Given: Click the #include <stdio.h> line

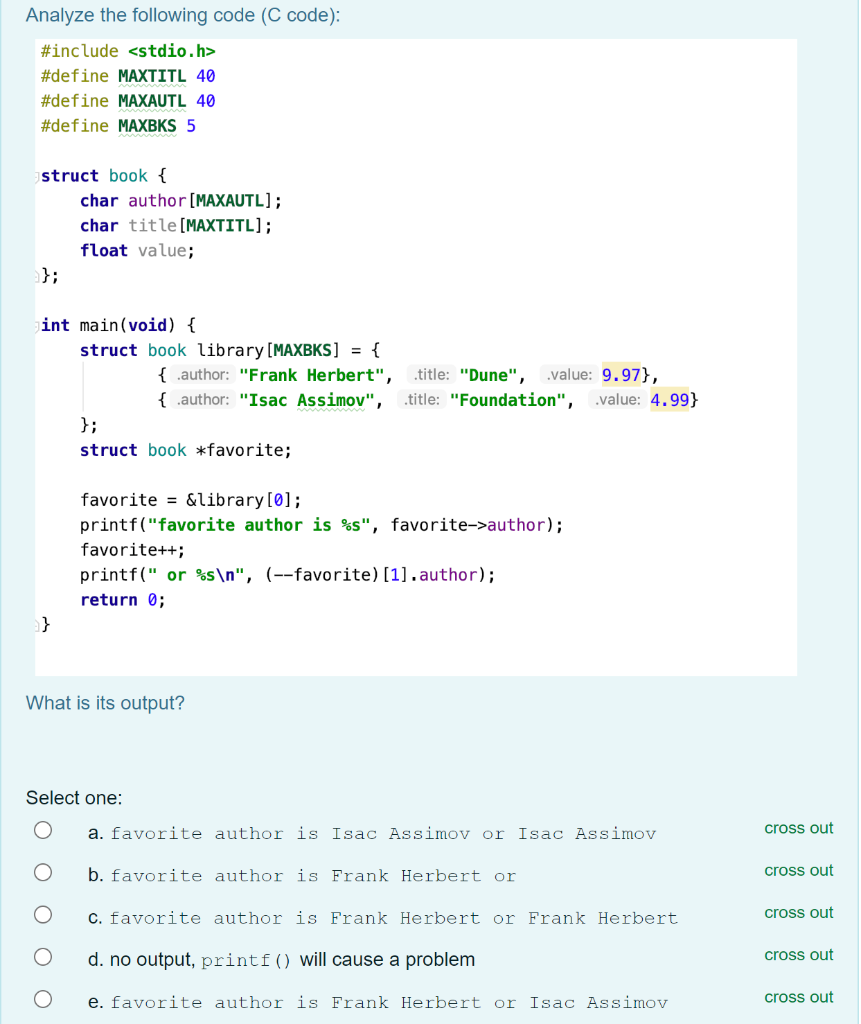Looking at the screenshot, I should pos(128,51).
